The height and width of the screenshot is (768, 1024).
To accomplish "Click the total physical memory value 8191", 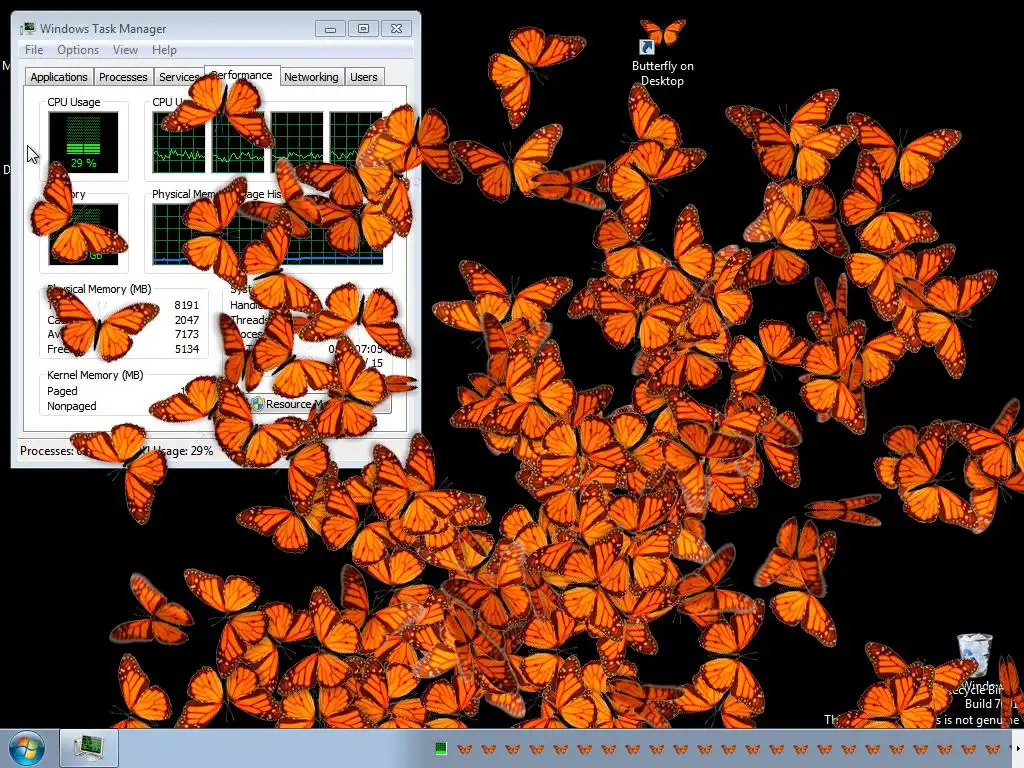I will [x=186, y=305].
